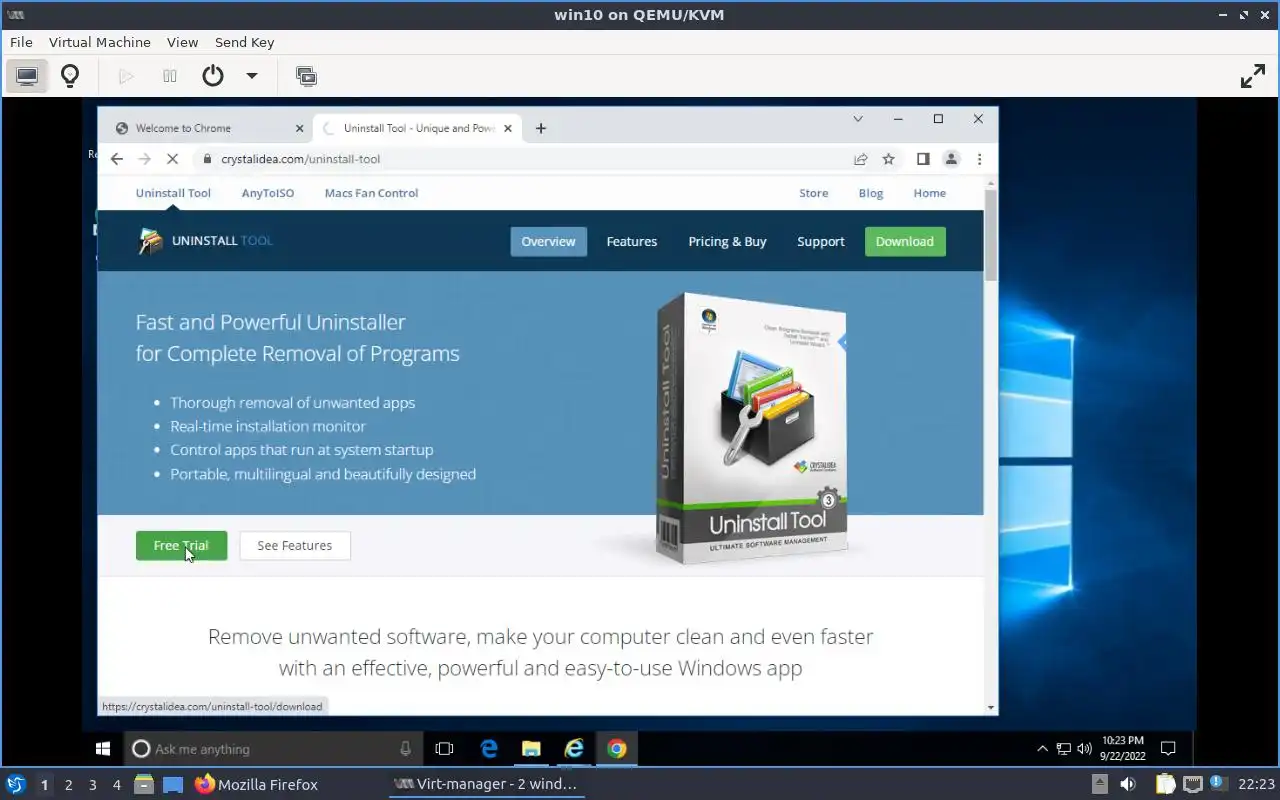
Task: Open Windows Task View
Action: [x=445, y=748]
